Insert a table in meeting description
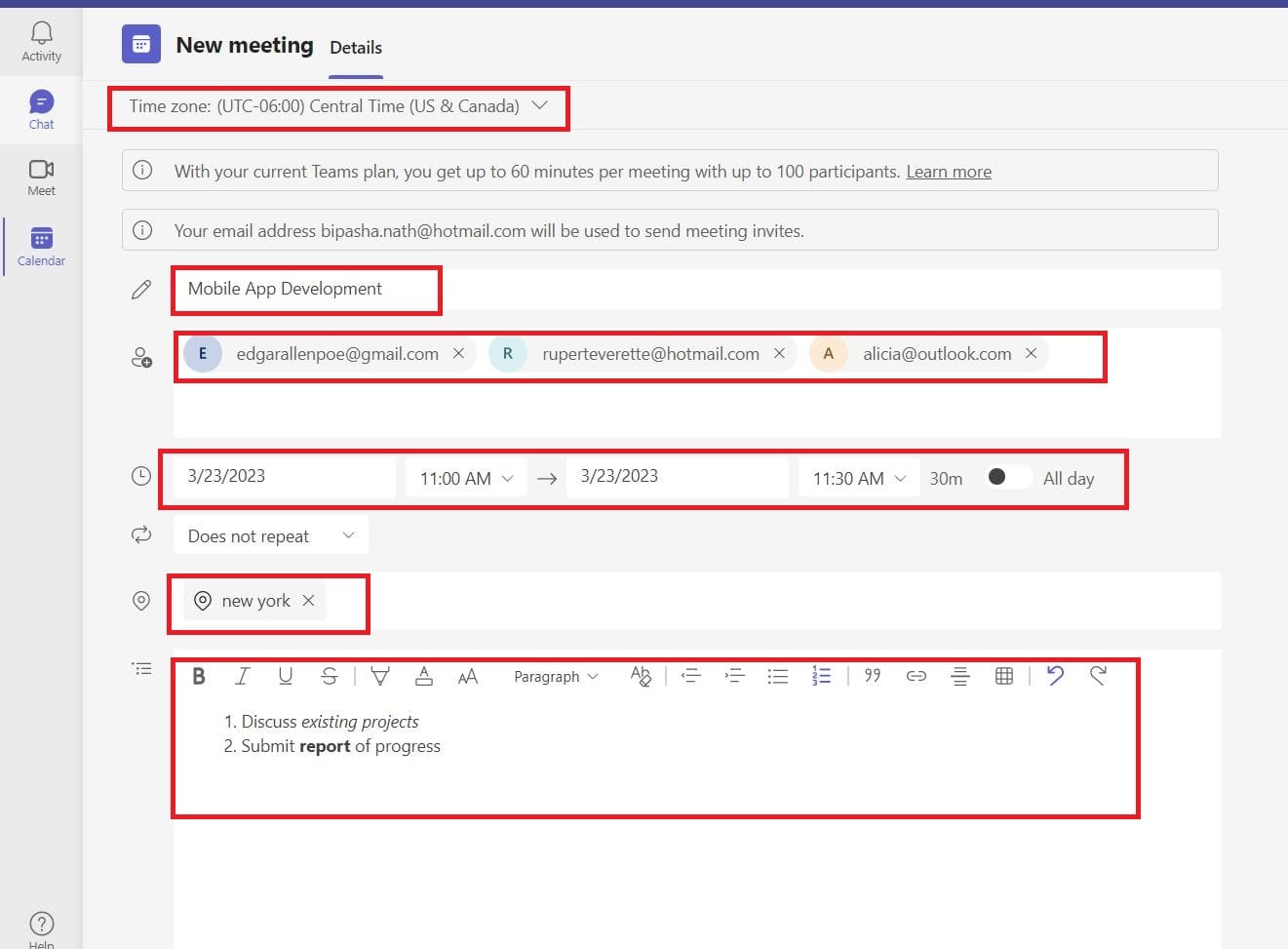This screenshot has height=949, width=1288. pos(1003,676)
